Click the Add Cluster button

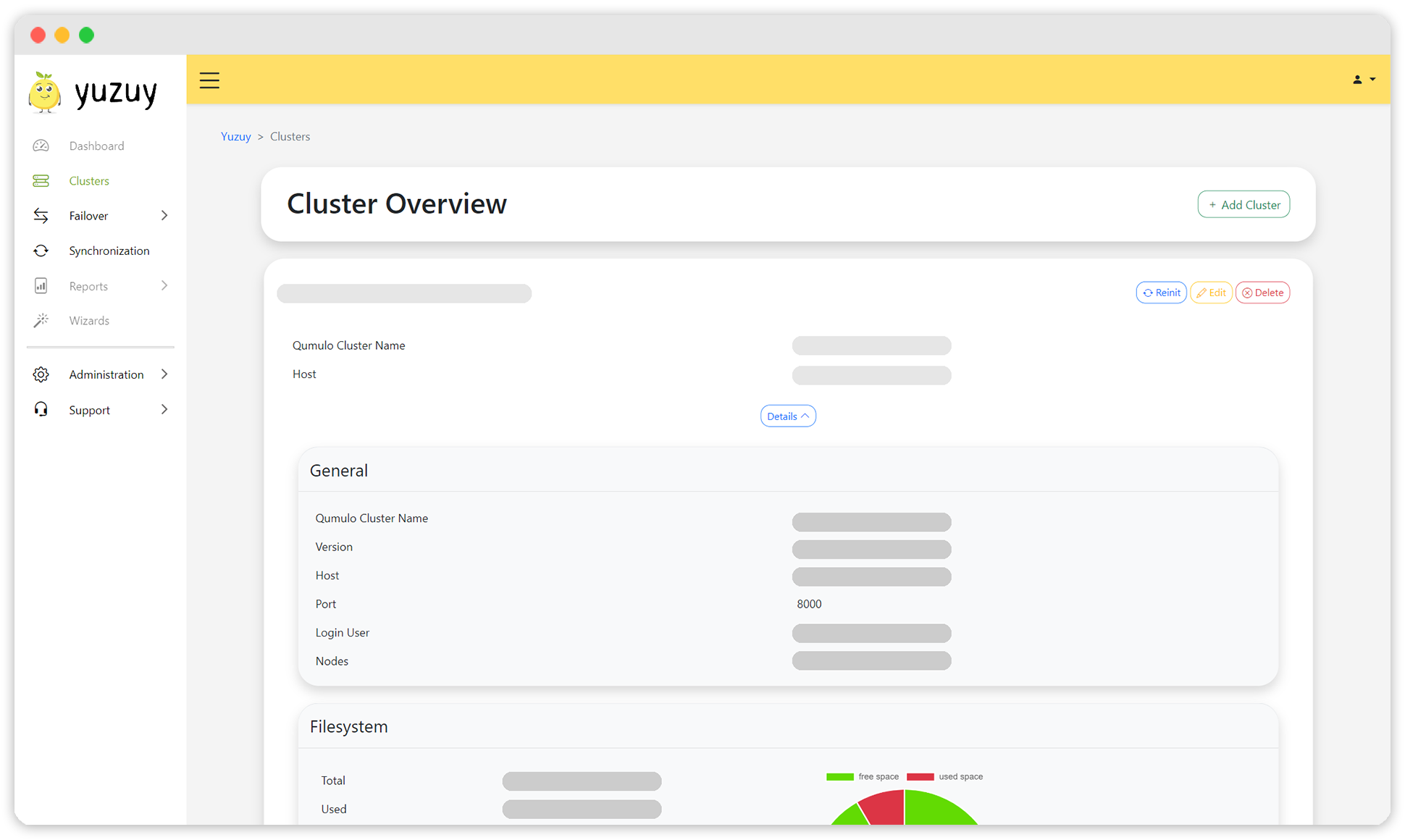pyautogui.click(x=1243, y=204)
